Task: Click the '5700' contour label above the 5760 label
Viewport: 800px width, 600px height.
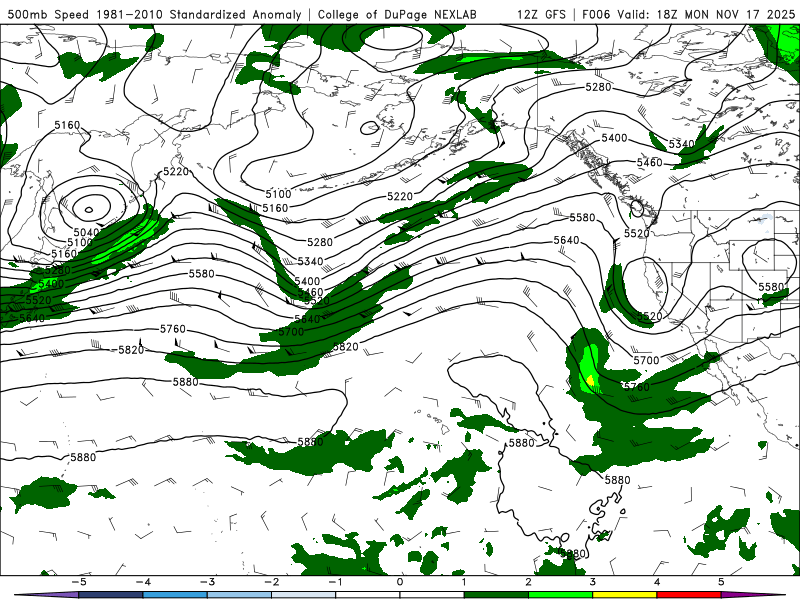Action: click(646, 360)
